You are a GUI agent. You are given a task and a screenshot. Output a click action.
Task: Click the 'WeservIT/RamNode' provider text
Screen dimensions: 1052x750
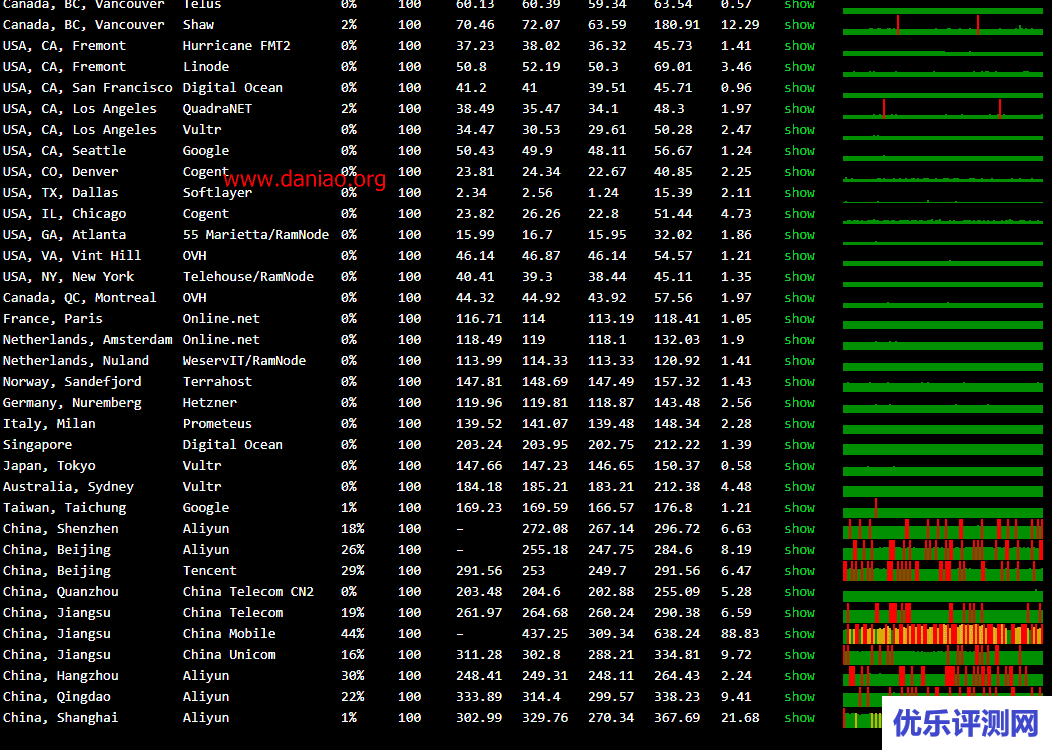(x=244, y=361)
